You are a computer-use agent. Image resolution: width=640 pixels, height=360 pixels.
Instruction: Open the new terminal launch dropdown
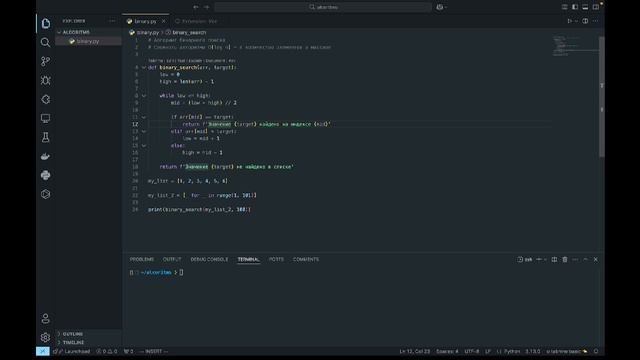[x=545, y=260]
